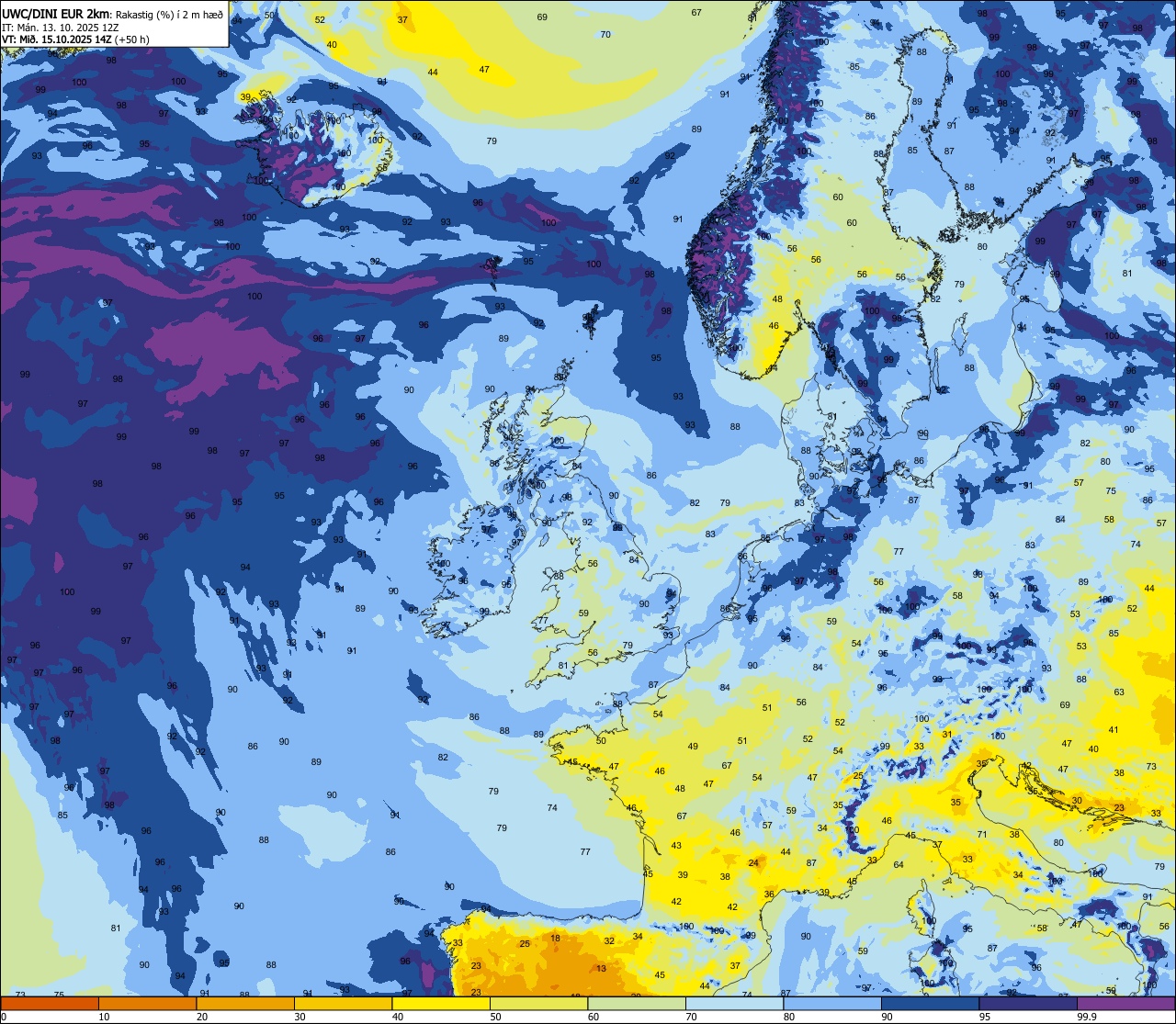Click the value '70' north of Iceland's east

(605, 34)
